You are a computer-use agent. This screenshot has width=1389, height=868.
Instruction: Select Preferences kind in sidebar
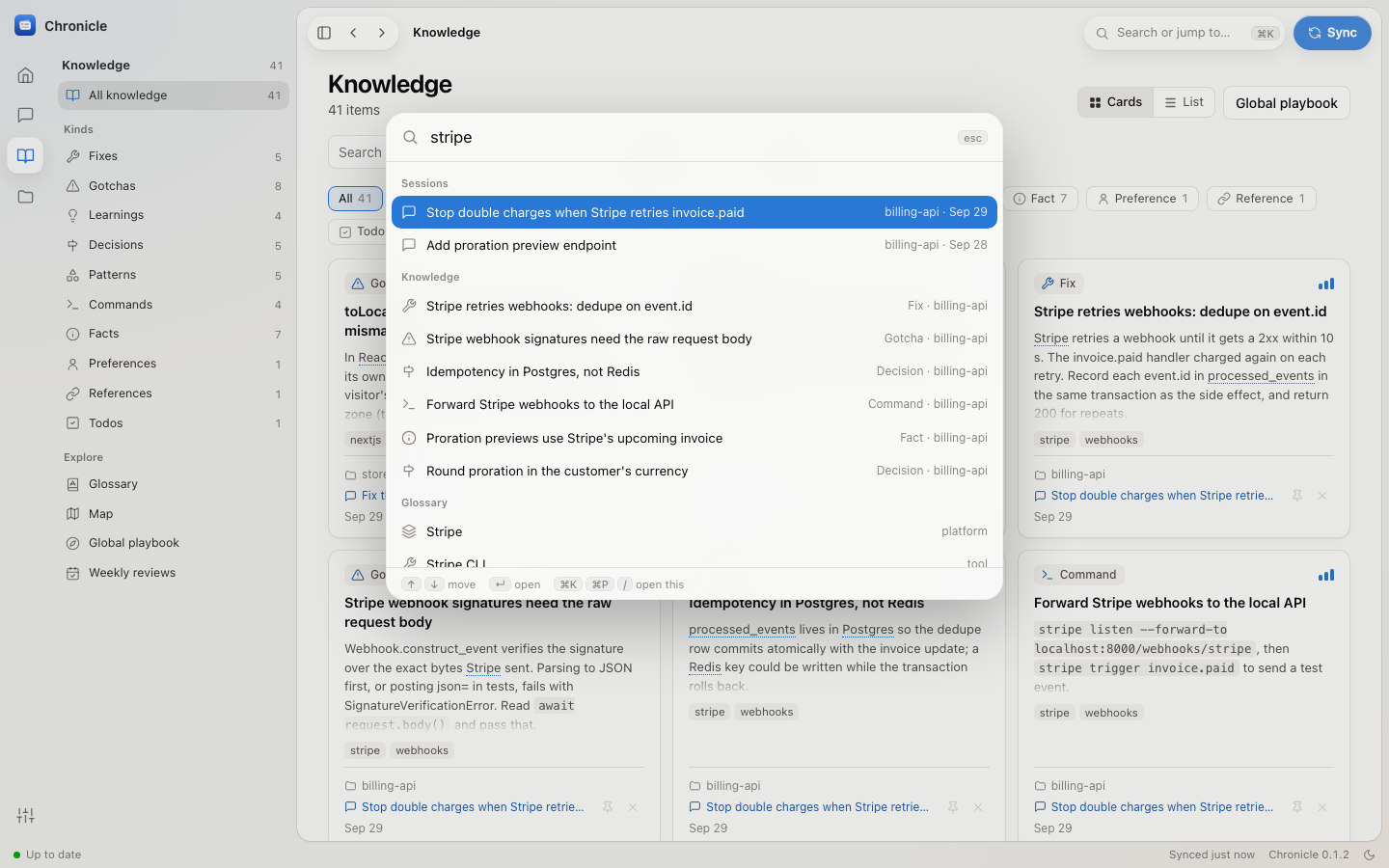click(x=174, y=364)
